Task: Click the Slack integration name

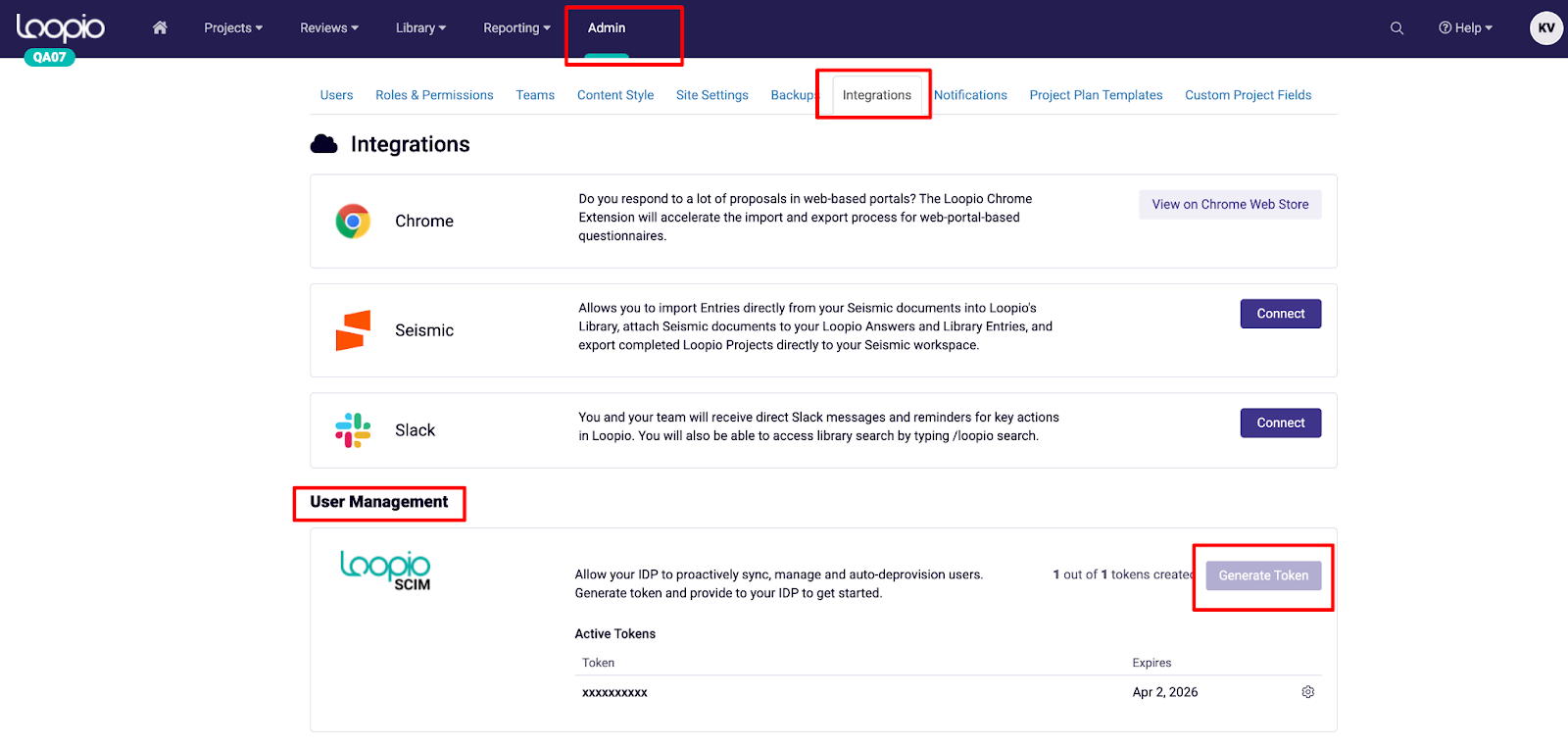Action: pos(415,430)
